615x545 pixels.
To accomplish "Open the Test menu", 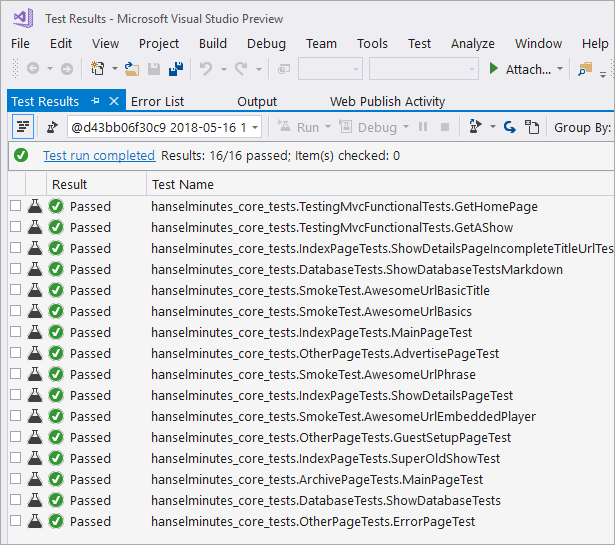I will pyautogui.click(x=419, y=43).
